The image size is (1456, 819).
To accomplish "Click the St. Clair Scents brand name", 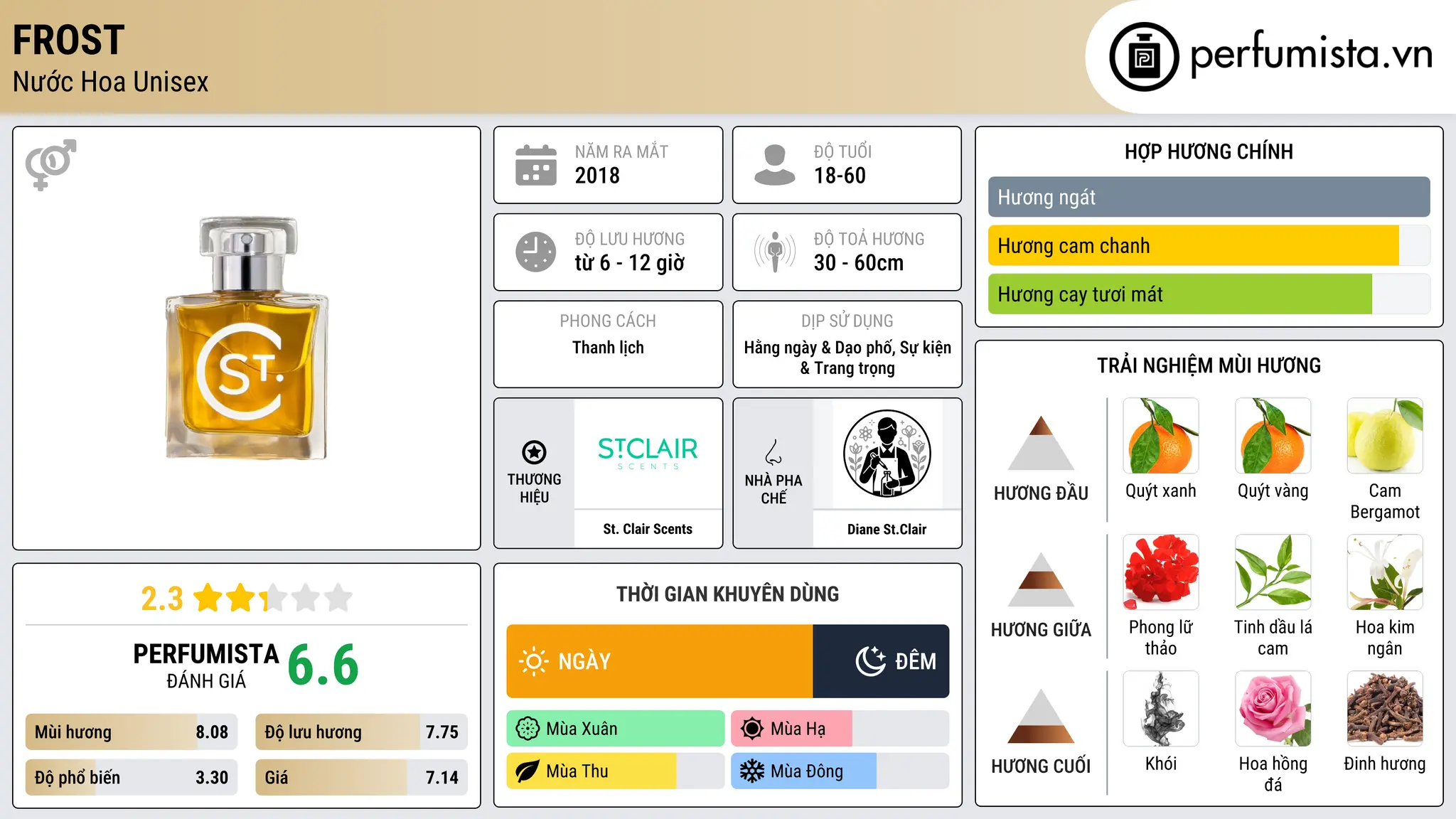I will [648, 529].
